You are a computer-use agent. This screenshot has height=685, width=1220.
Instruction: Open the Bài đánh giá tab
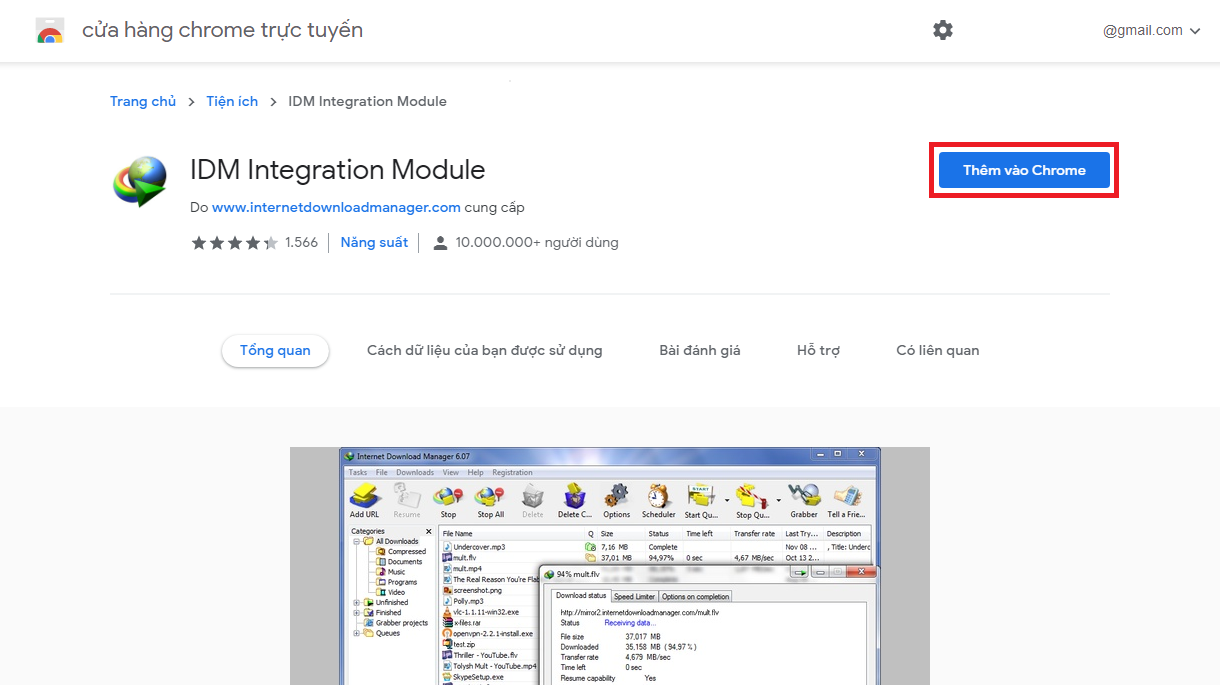pos(700,350)
